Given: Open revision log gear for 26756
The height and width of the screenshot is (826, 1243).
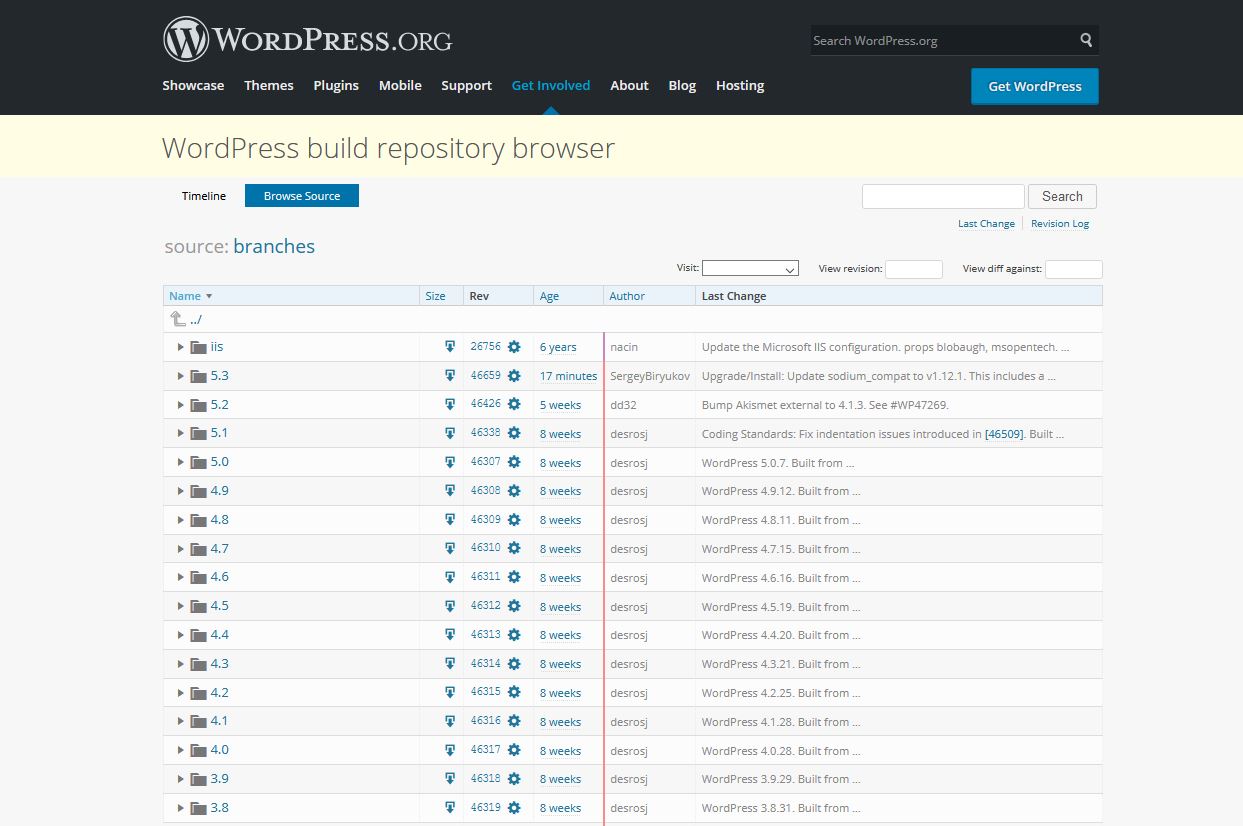Looking at the screenshot, I should click(x=514, y=347).
